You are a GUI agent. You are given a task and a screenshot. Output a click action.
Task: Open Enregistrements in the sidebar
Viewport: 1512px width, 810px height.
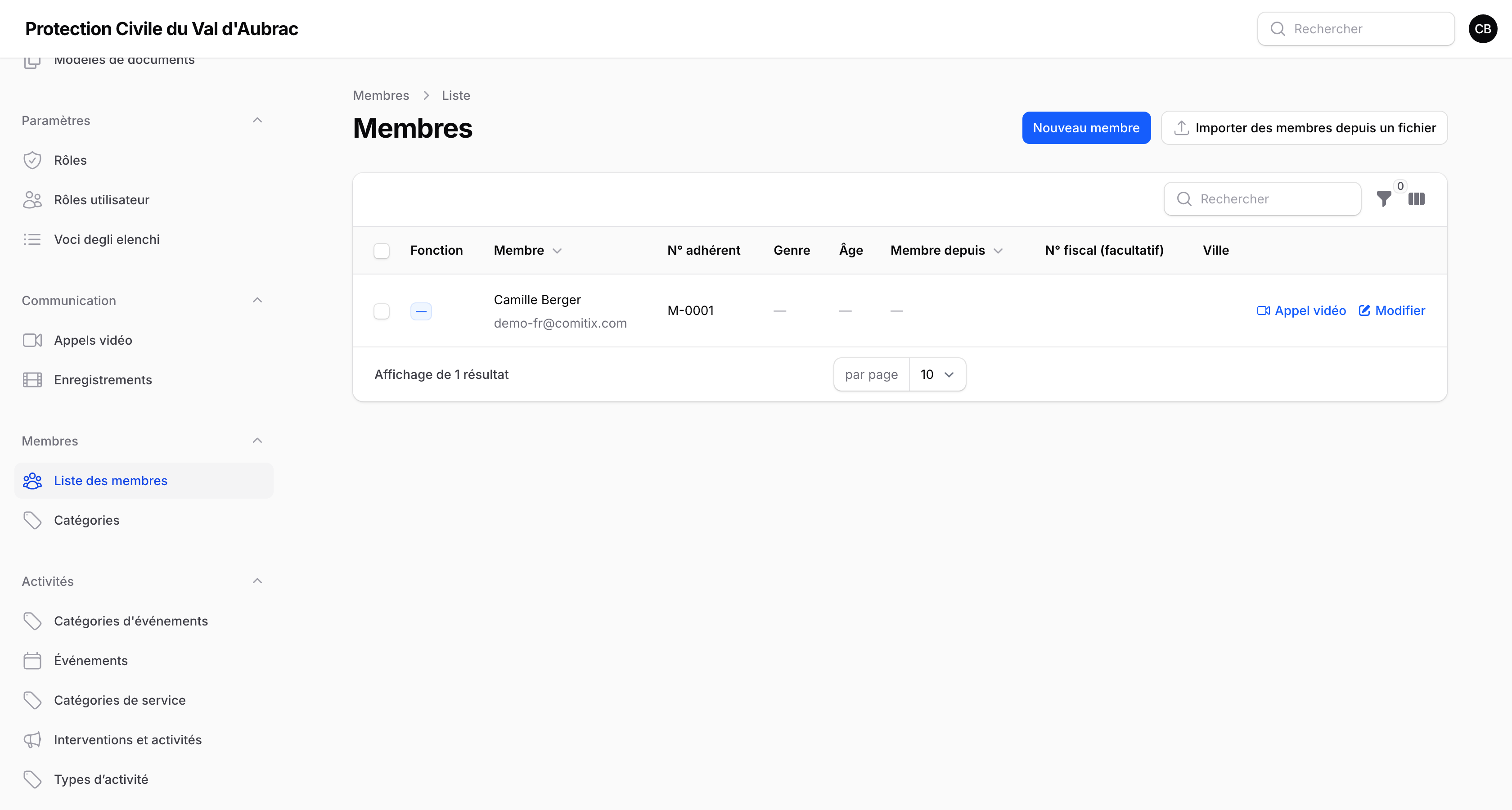[x=144, y=380]
